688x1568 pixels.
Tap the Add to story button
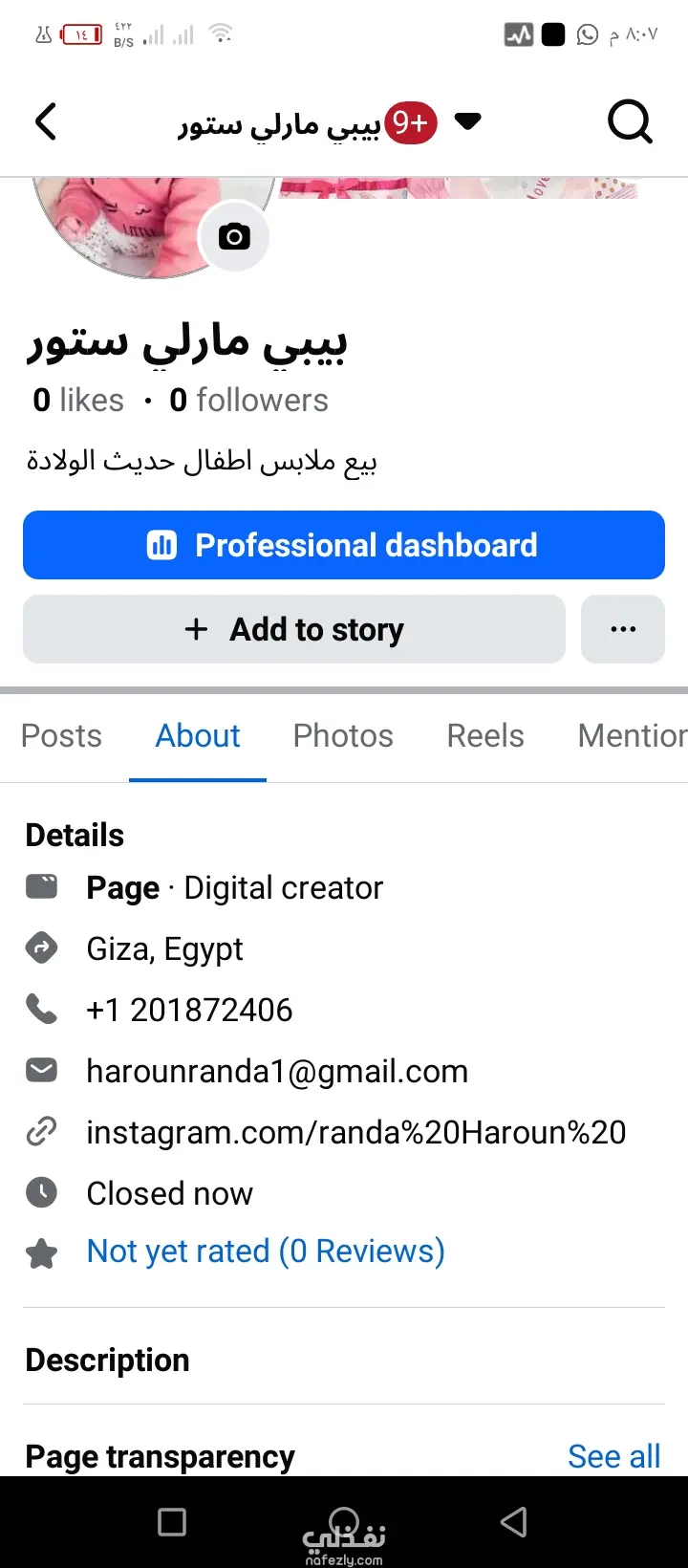click(294, 629)
